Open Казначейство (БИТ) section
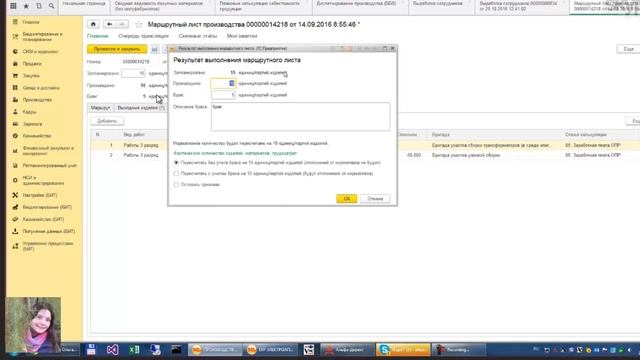 tap(43, 219)
